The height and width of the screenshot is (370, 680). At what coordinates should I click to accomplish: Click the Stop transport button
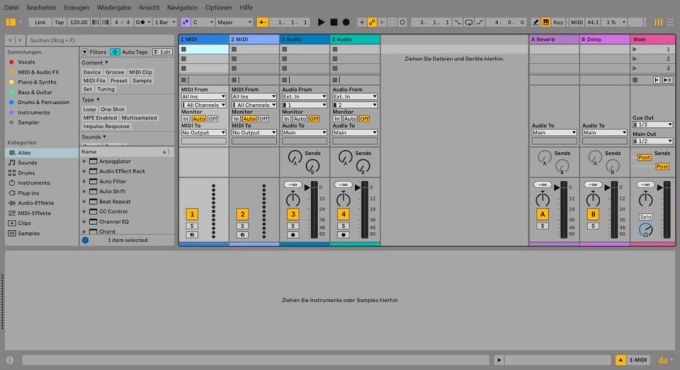(333, 22)
